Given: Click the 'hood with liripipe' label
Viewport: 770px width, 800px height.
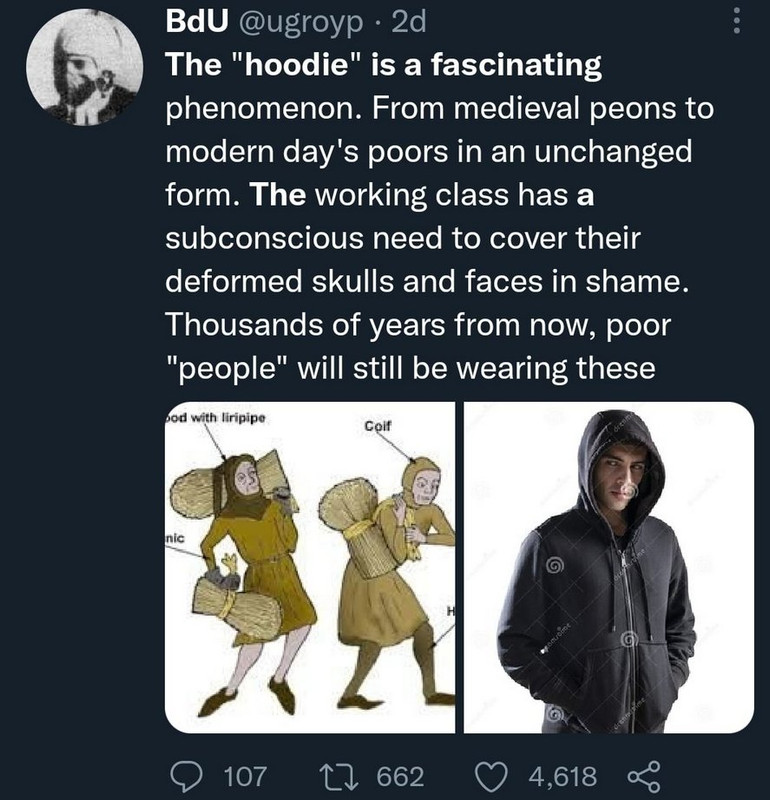Looking at the screenshot, I should point(215,417).
